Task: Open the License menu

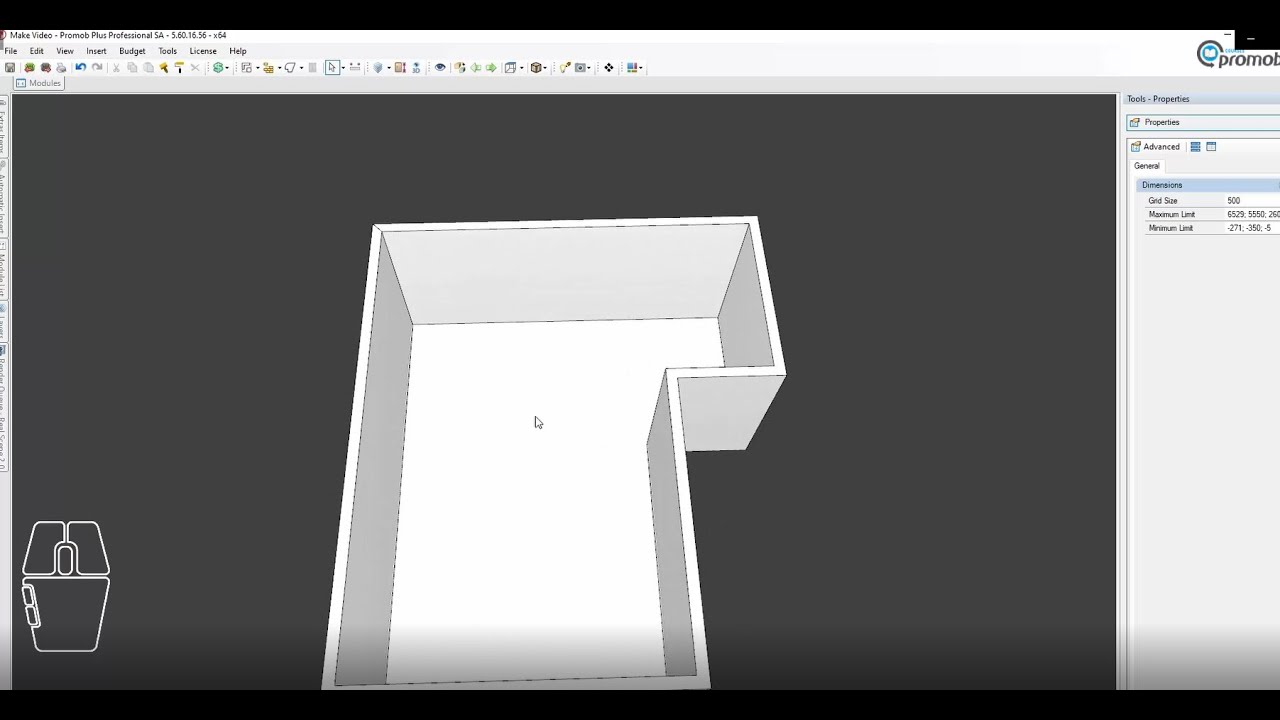Action: (x=203, y=51)
